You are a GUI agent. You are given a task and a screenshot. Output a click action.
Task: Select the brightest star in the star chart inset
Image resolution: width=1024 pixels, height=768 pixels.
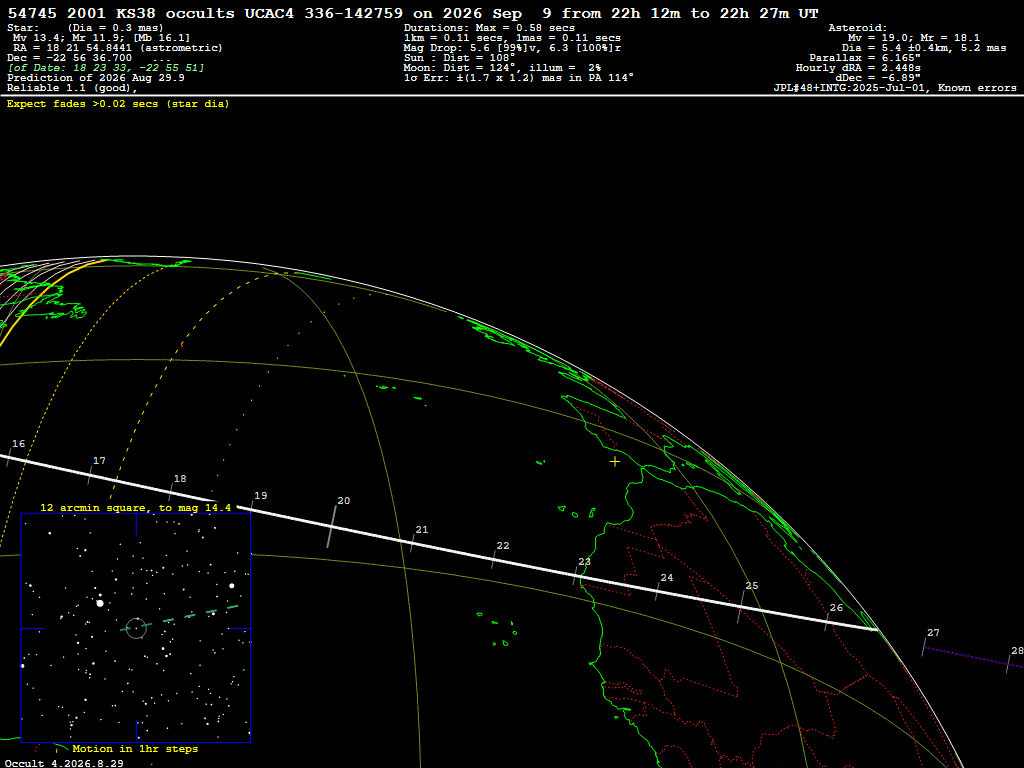[x=100, y=603]
